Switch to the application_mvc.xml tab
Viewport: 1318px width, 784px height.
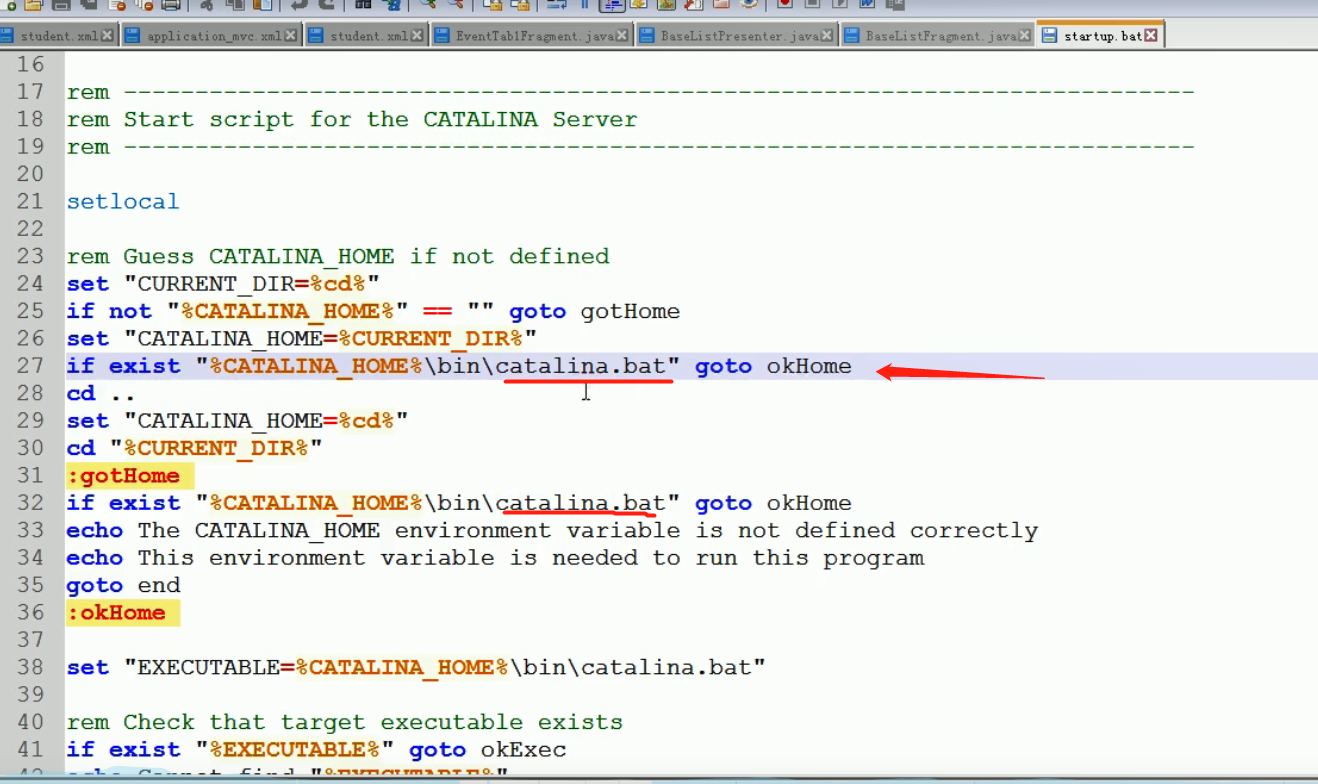click(214, 36)
